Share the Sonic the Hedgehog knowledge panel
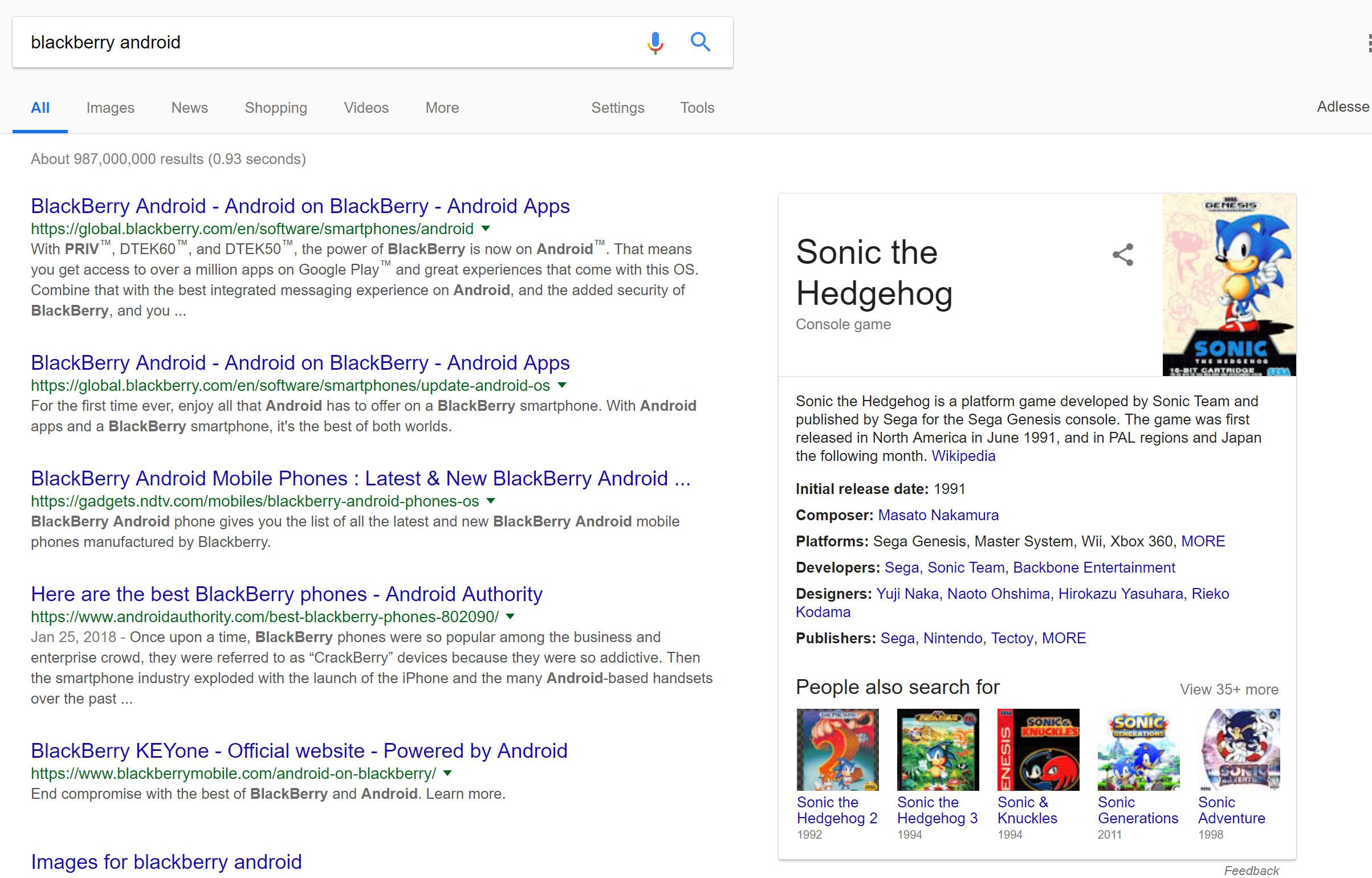Screen dimensions: 1372x878 coord(1122,254)
